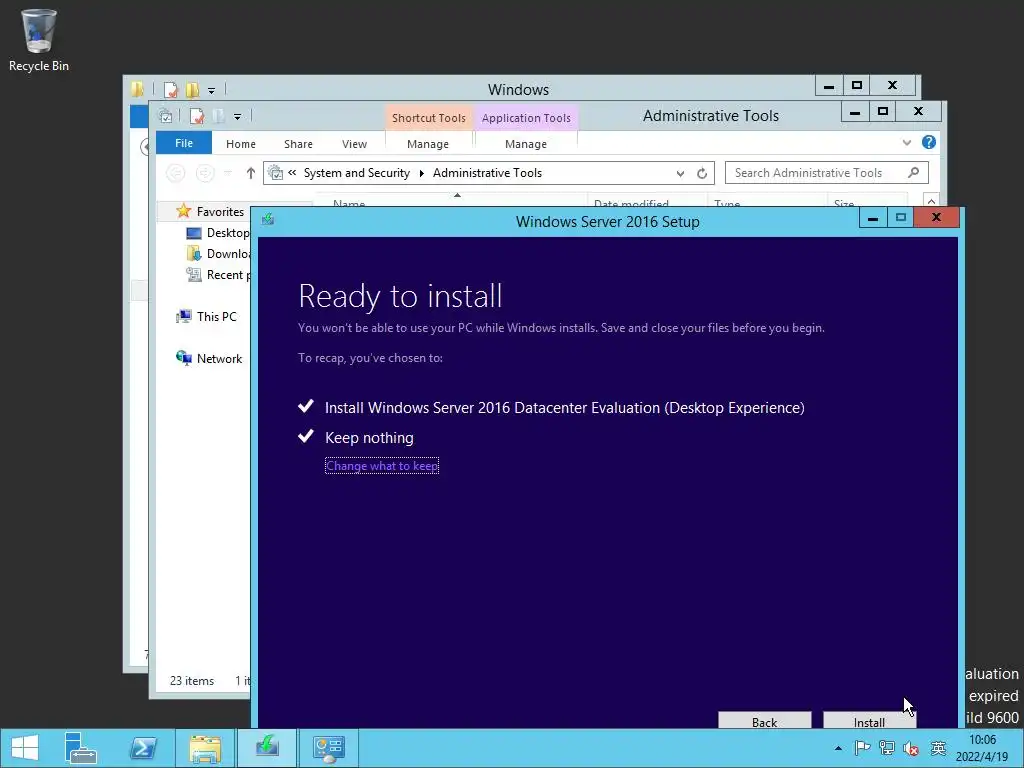Screen dimensions: 1024x768
Task: Open Control Panel taskbar item
Action: pos(328,748)
